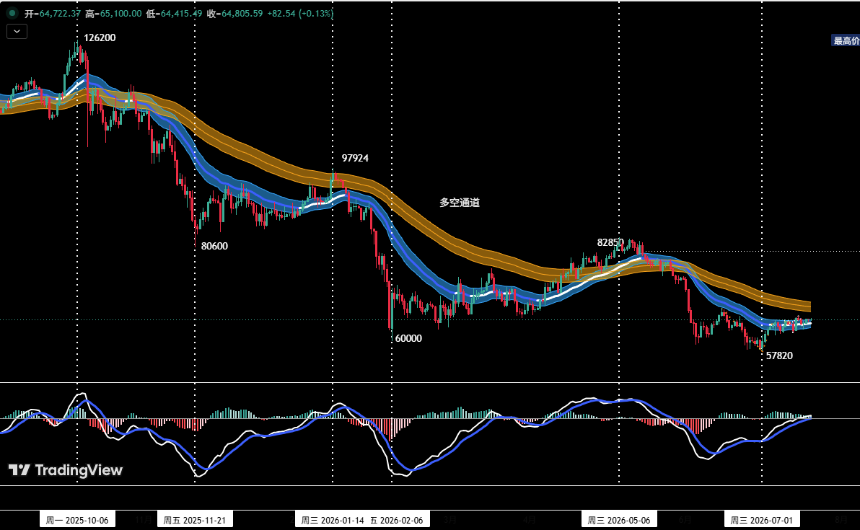860x530 pixels.
Task: Select the 2026-01-14 date label
Action: pyautogui.click(x=330, y=520)
